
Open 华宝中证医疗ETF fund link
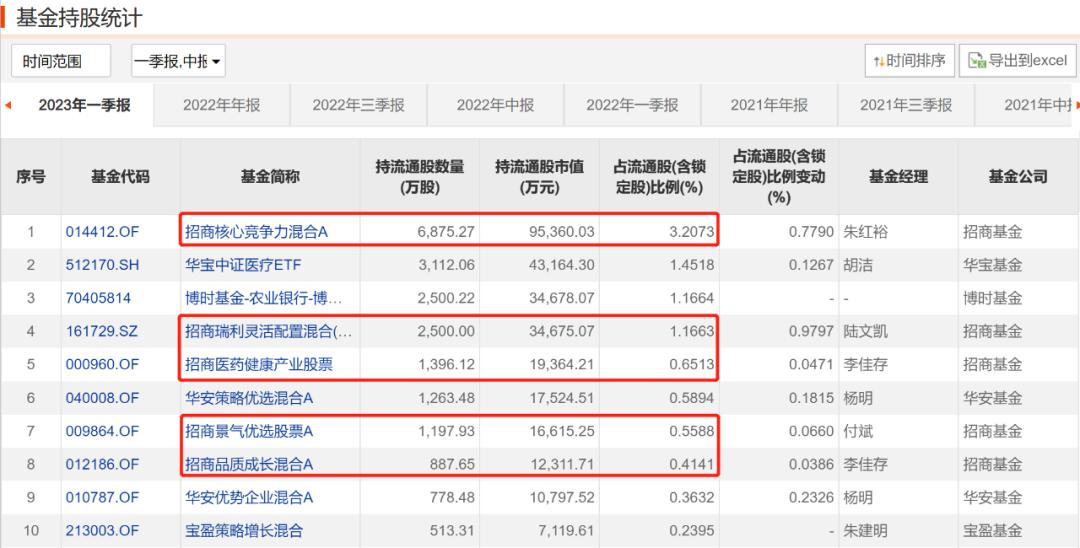[x=243, y=265]
